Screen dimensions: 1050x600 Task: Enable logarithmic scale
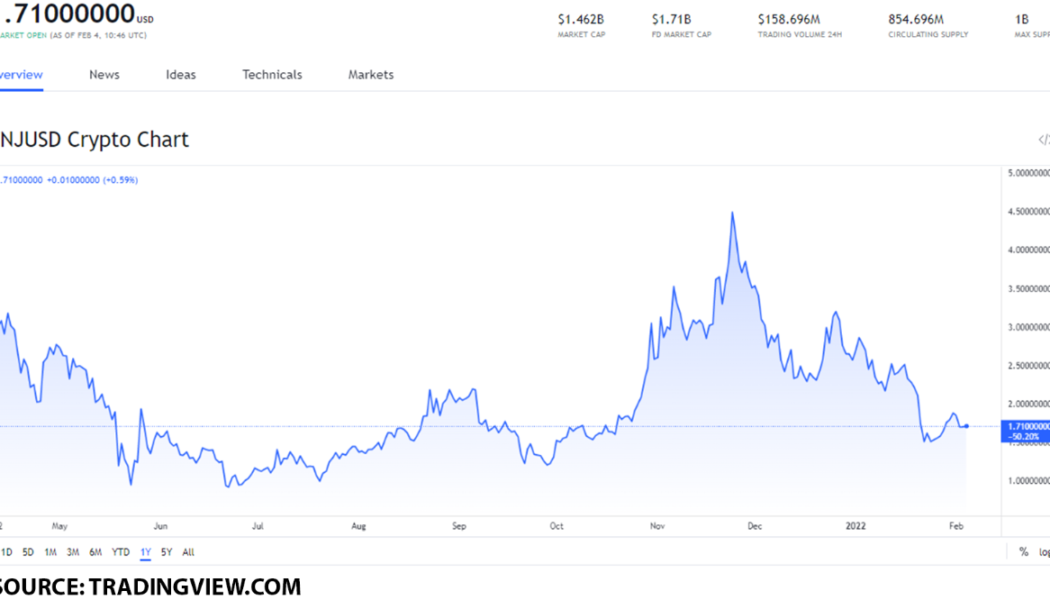1043,551
